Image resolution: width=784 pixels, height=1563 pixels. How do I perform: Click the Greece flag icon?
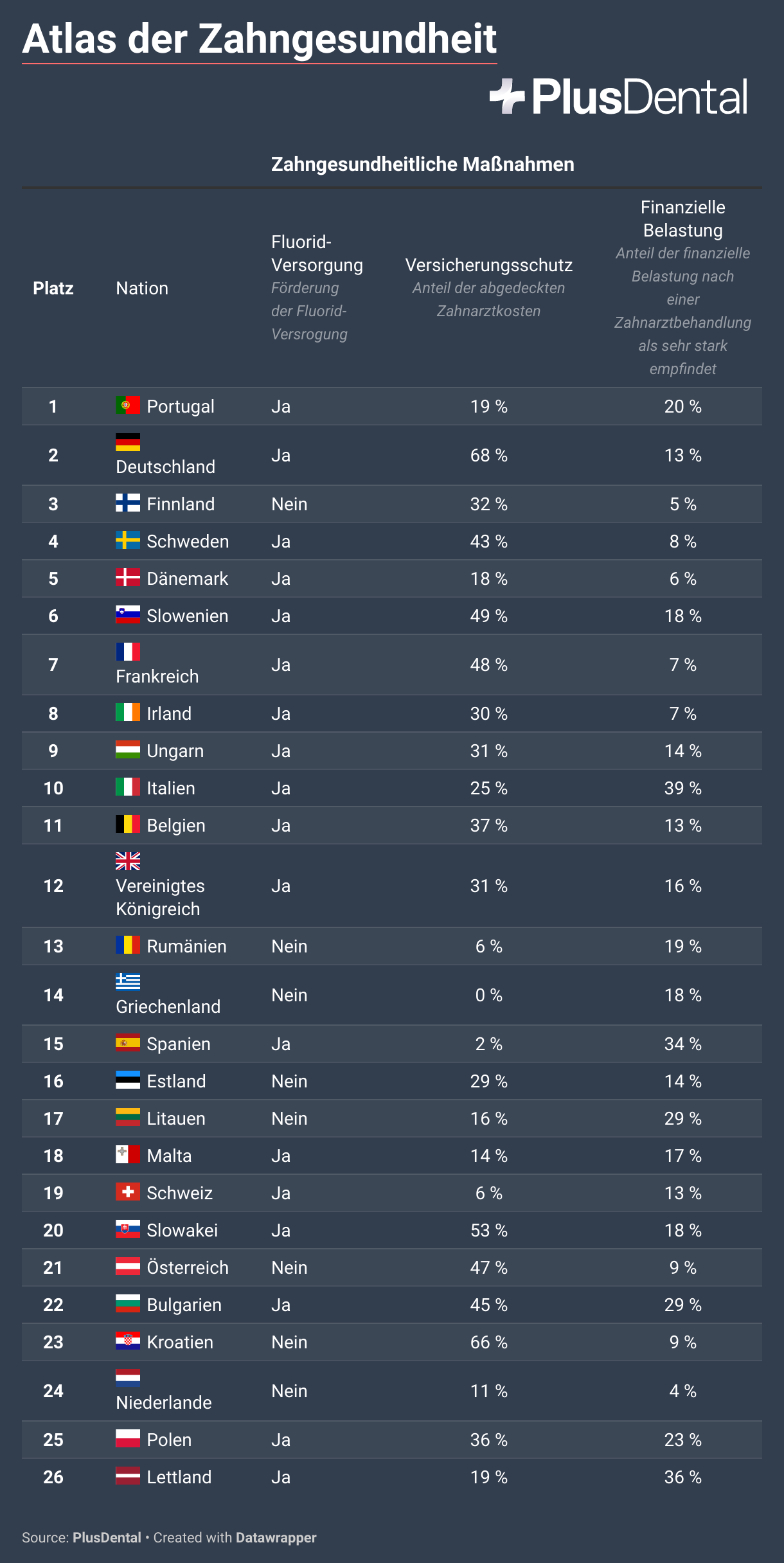pyautogui.click(x=128, y=982)
